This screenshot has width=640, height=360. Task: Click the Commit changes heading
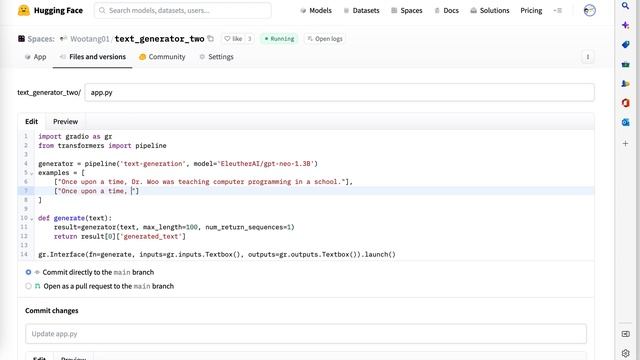point(51,311)
